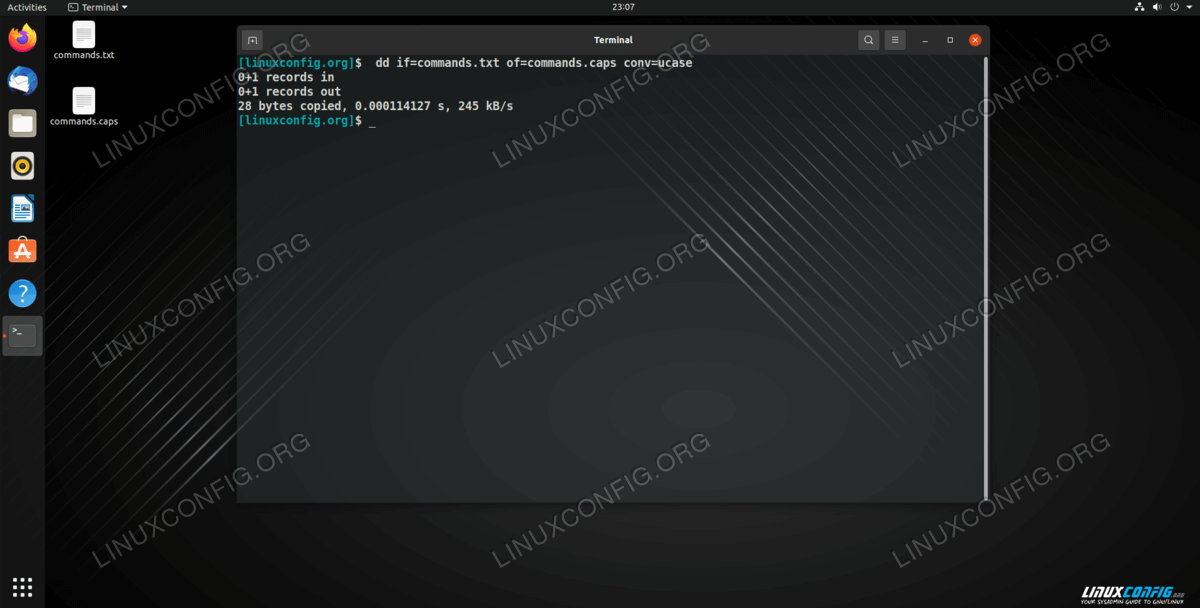The image size is (1200, 608).
Task: Select commands.txt desktop file
Action: point(84,40)
